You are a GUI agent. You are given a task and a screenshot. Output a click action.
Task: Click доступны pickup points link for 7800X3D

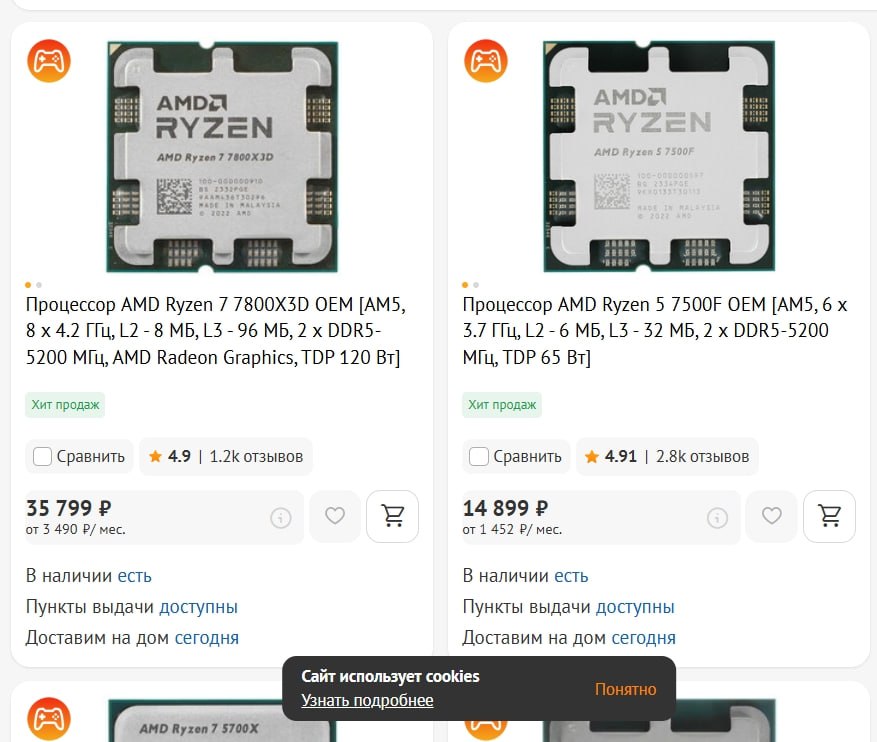(x=198, y=607)
